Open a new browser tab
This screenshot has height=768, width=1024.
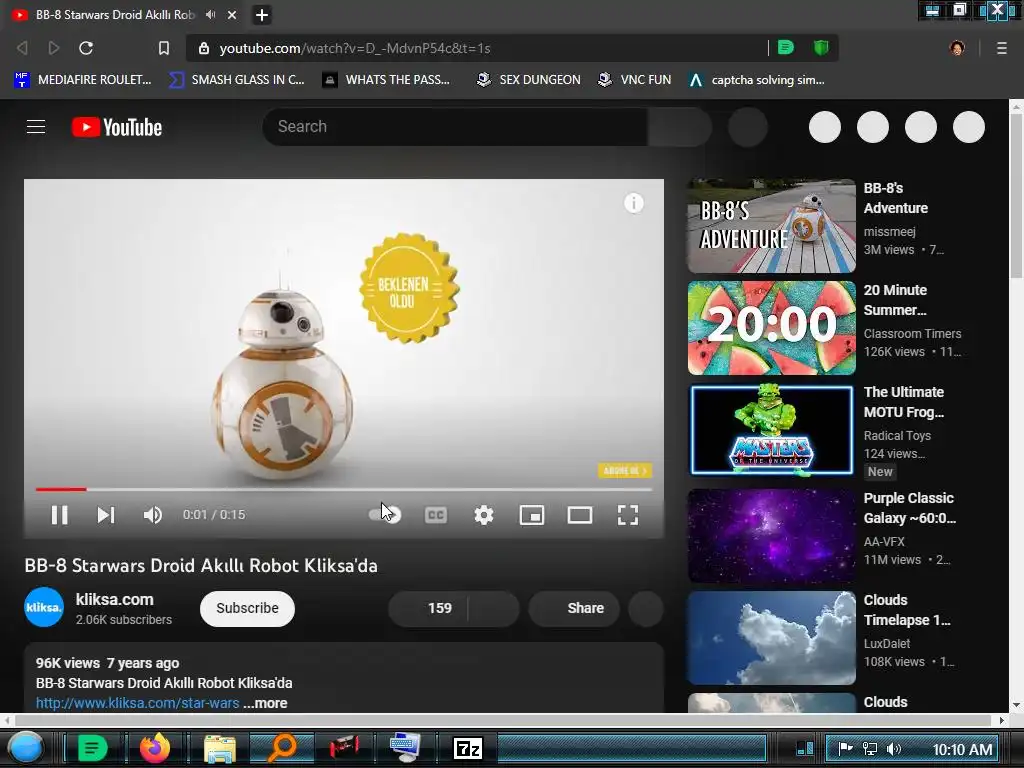point(262,15)
